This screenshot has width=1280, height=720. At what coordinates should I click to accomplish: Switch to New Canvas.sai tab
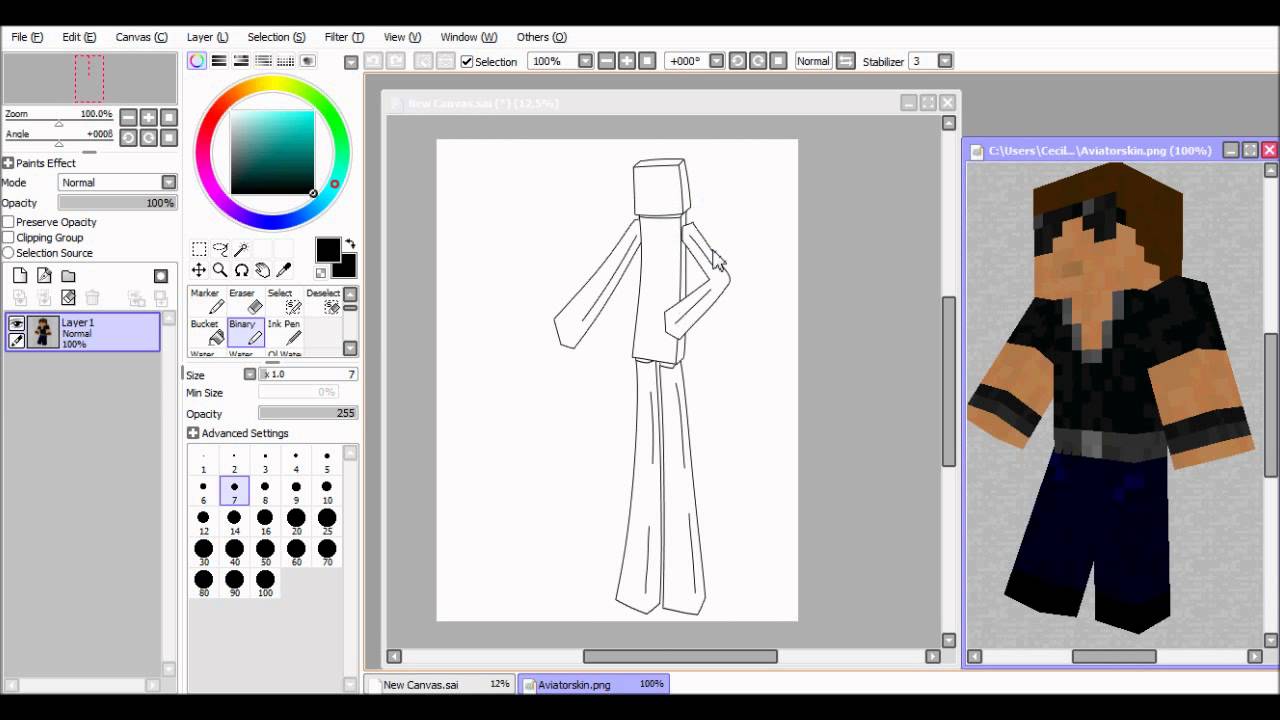click(x=440, y=685)
